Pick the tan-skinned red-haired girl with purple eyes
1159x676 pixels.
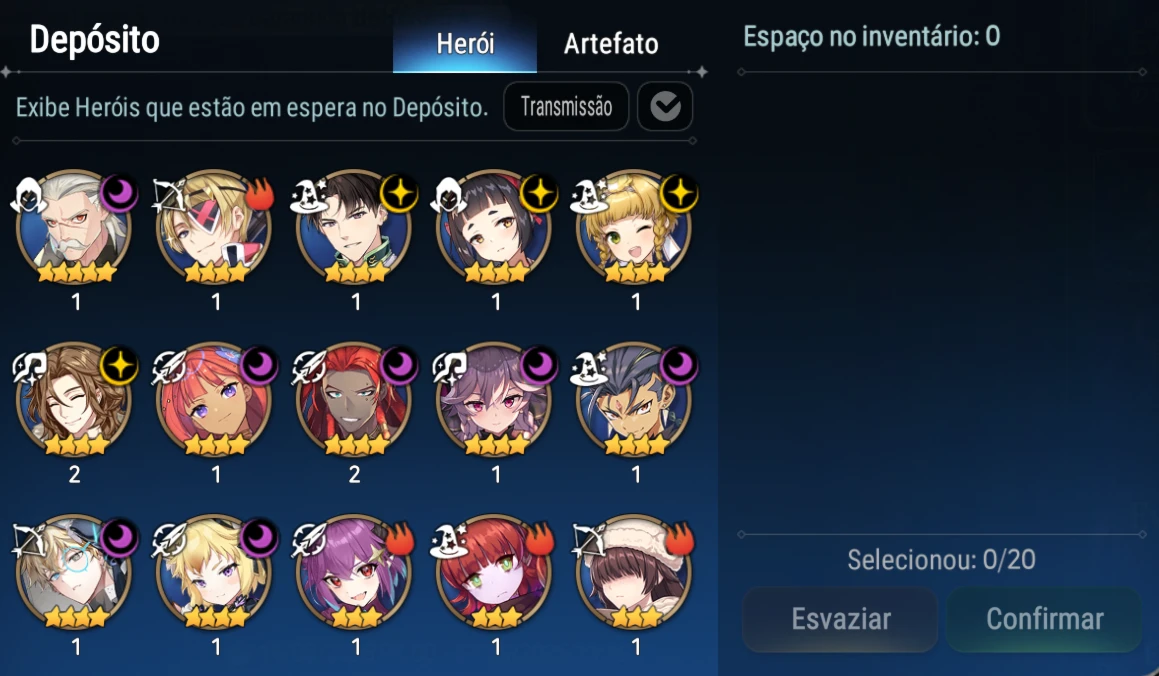coord(214,400)
